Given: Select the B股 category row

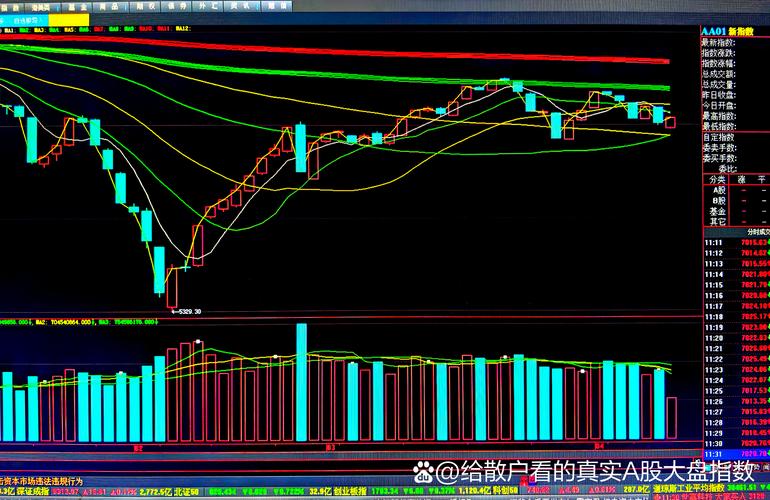Looking at the screenshot, I should (716, 201).
